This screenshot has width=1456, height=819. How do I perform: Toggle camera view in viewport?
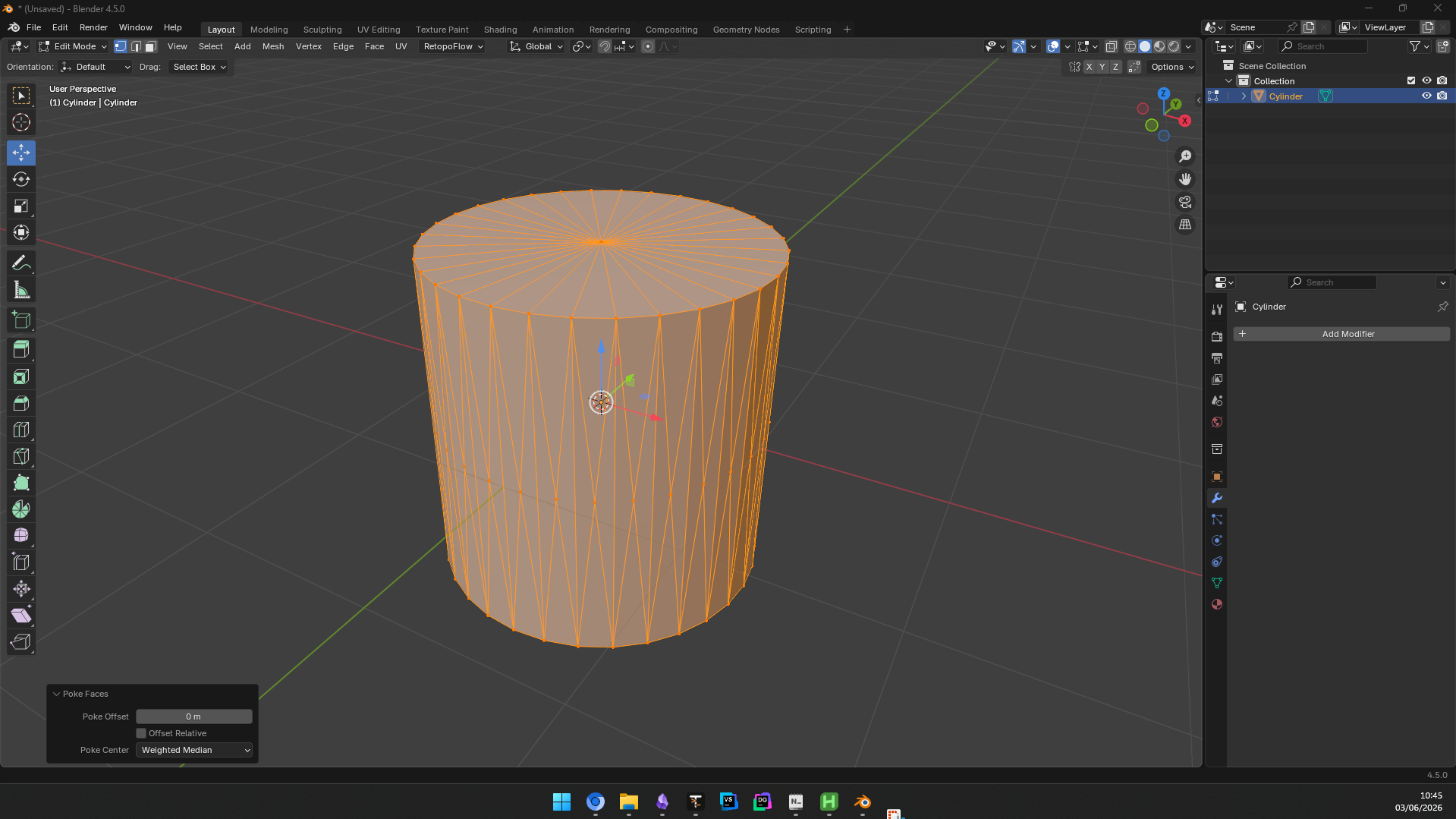point(1185,202)
